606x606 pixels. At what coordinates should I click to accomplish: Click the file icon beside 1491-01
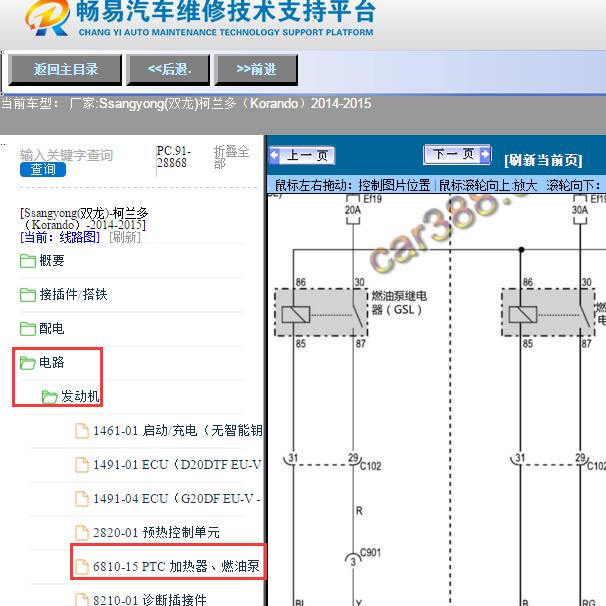click(x=82, y=465)
